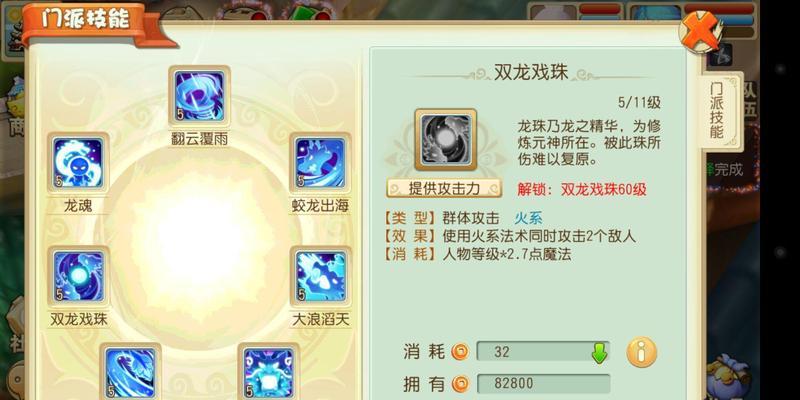Viewport: 800px width, 400px height.
Task: Switch to the 门派技能 side tab
Action: click(717, 111)
